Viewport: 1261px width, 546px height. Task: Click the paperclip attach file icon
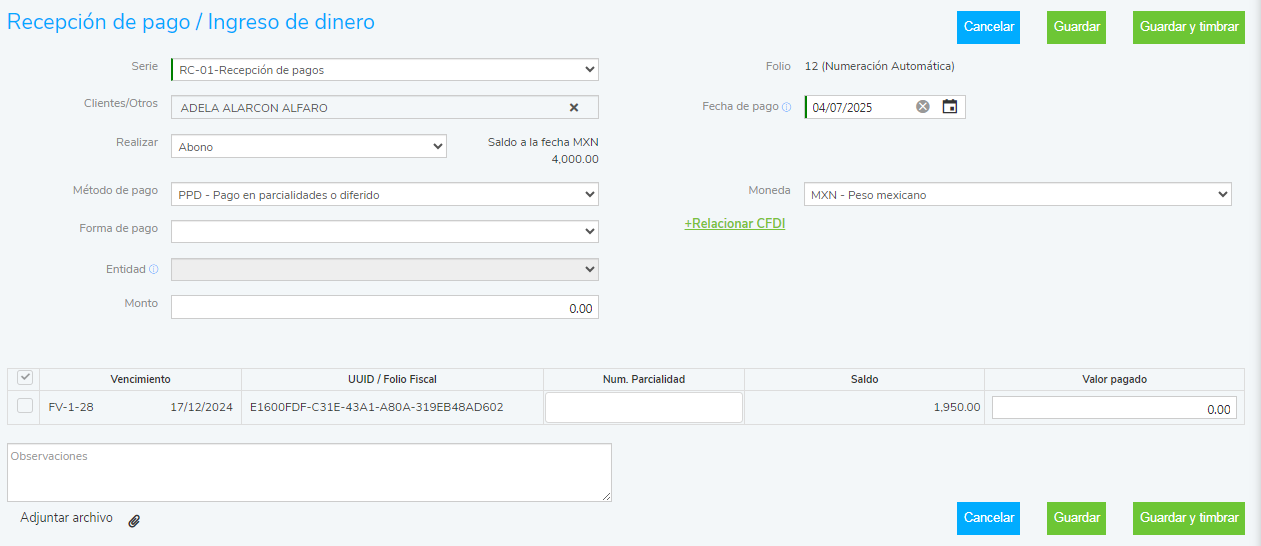(134, 520)
